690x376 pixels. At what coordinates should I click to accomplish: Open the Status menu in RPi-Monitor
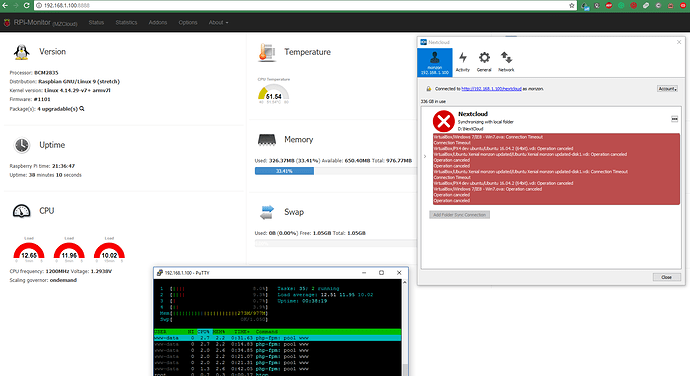(x=96, y=22)
